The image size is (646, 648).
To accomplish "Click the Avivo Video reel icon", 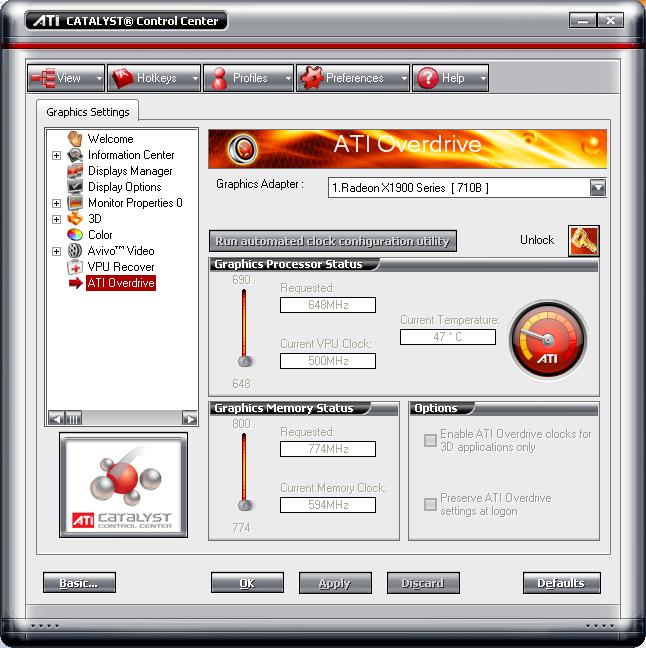I will click(x=75, y=251).
